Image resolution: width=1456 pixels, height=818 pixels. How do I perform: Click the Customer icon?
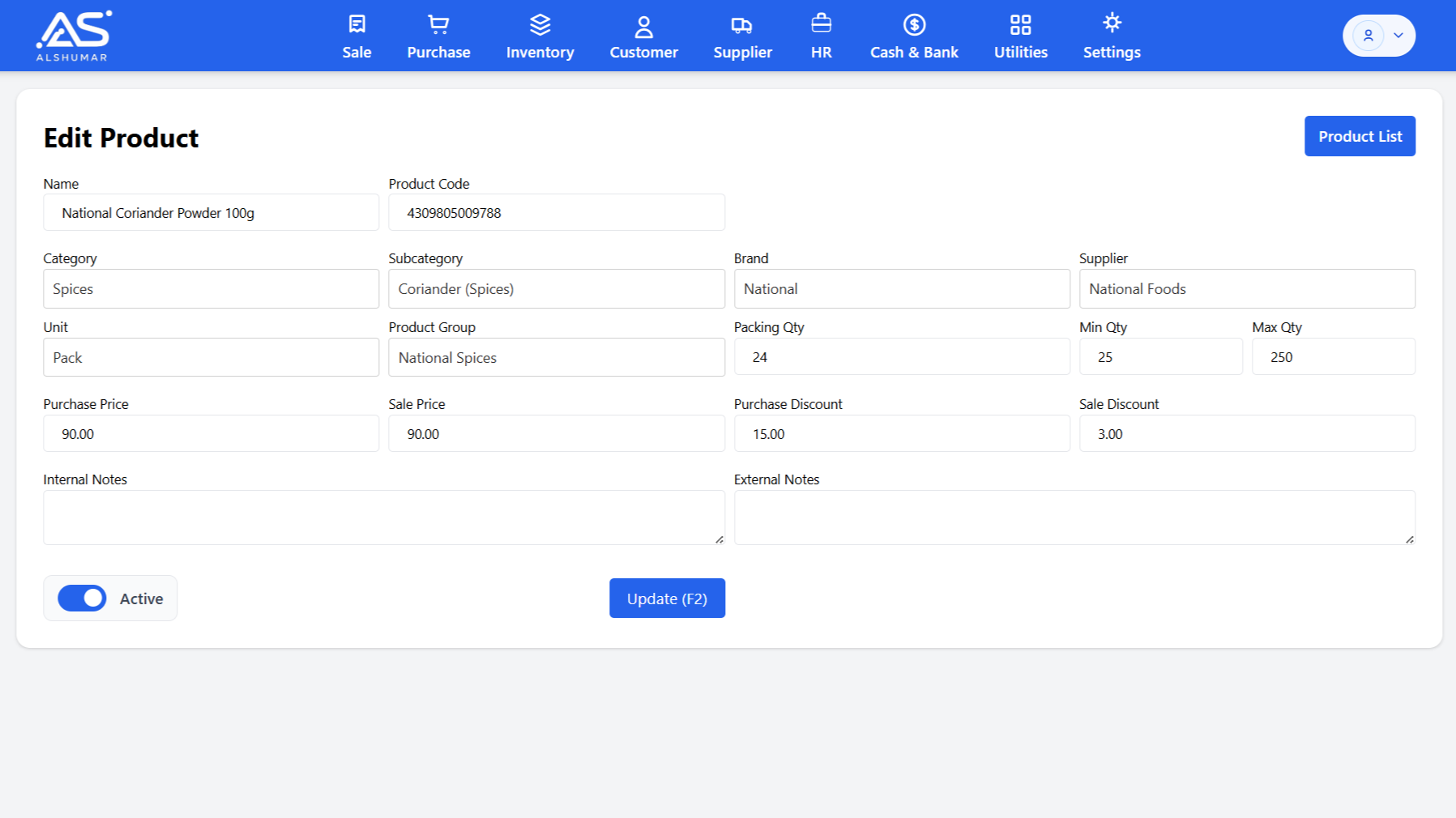click(643, 25)
